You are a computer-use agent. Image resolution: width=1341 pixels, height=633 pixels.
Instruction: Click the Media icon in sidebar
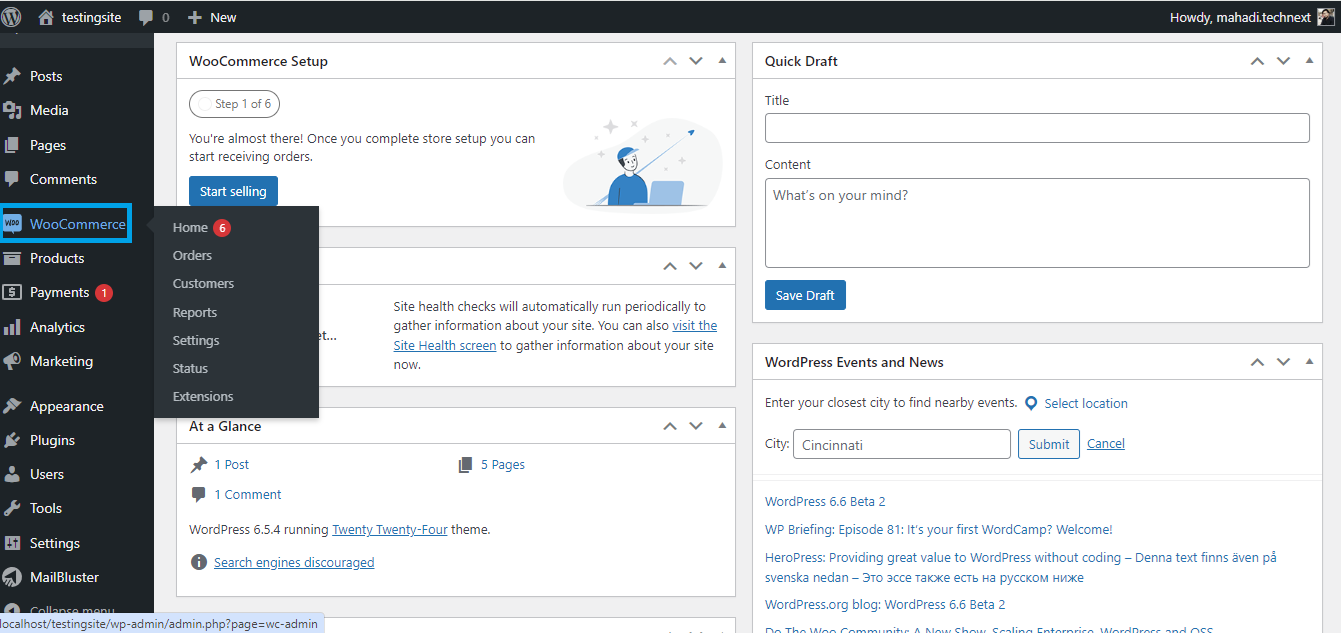pos(13,110)
